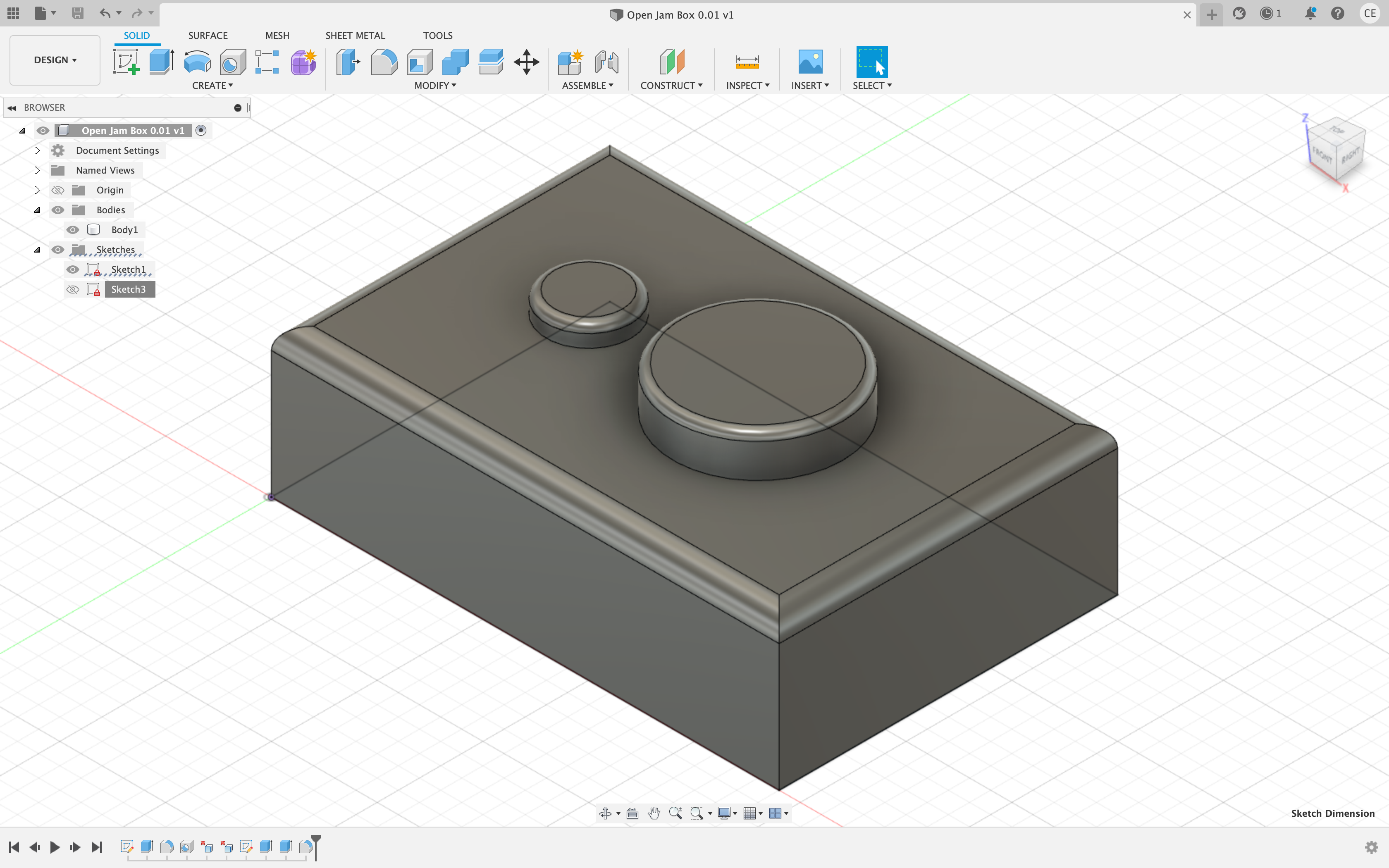The height and width of the screenshot is (868, 1389).
Task: Select the Create Sketch tool
Action: coord(126,62)
